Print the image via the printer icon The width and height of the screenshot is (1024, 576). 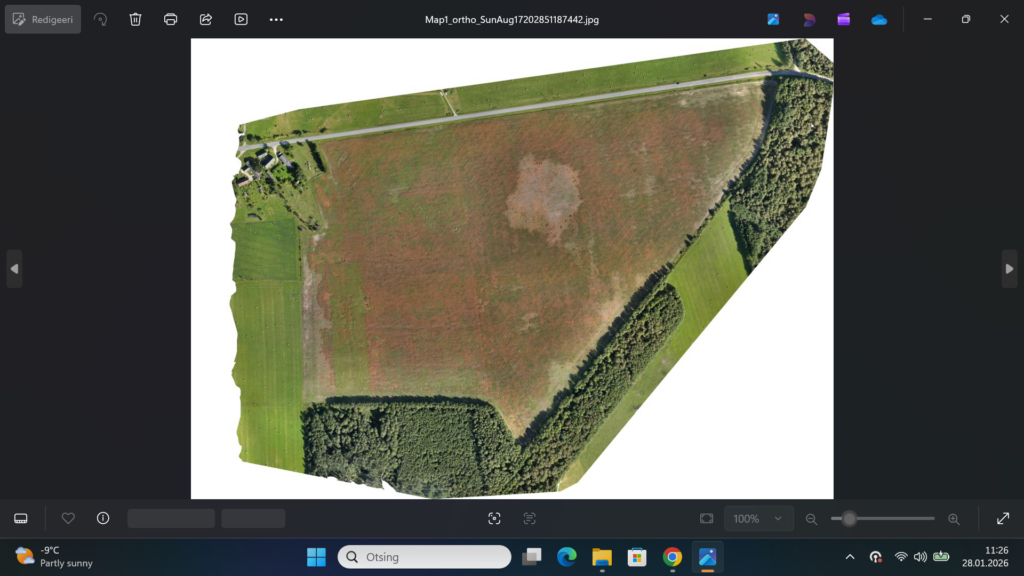coord(171,19)
